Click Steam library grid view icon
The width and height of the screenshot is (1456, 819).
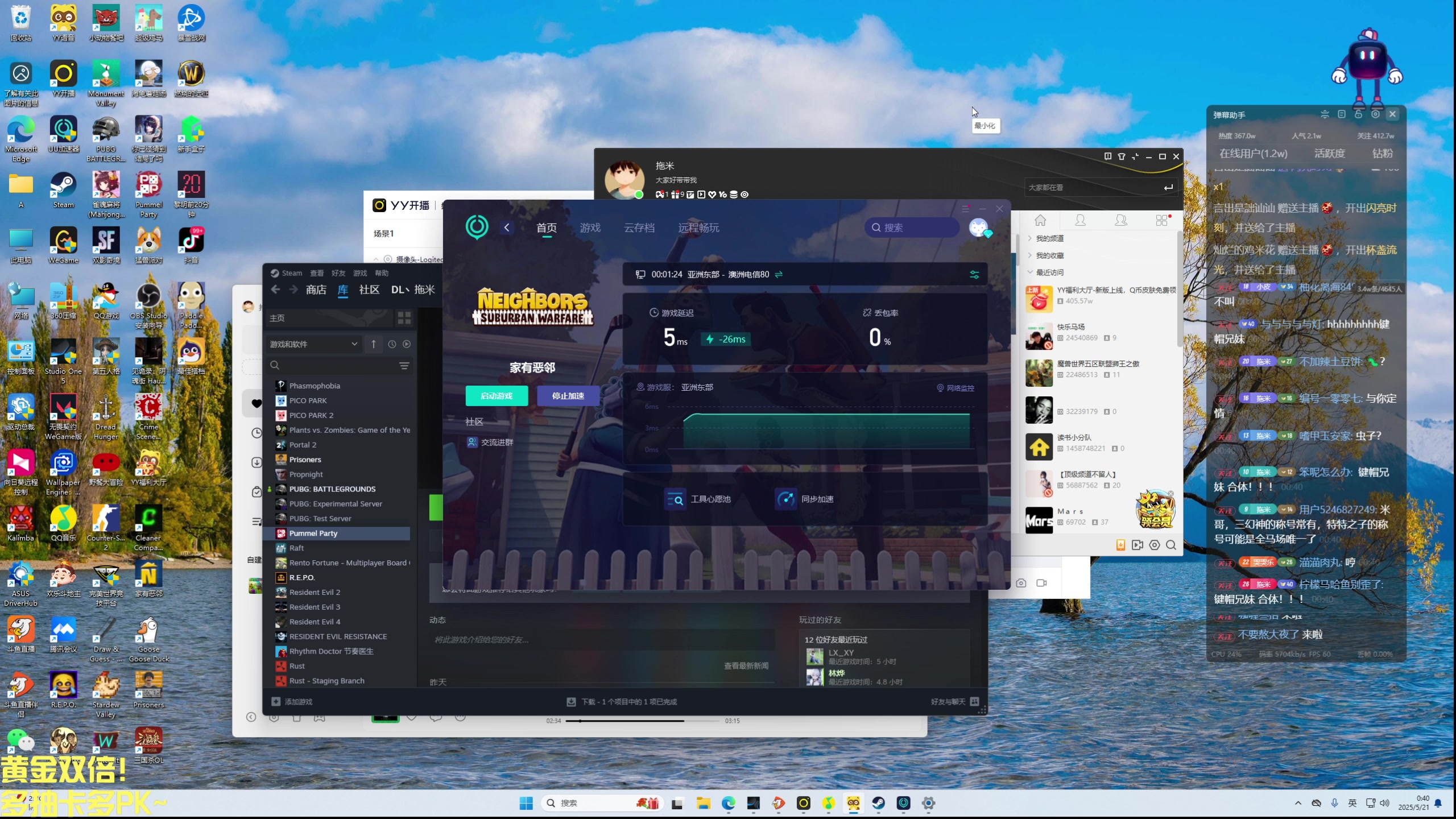[x=404, y=318]
